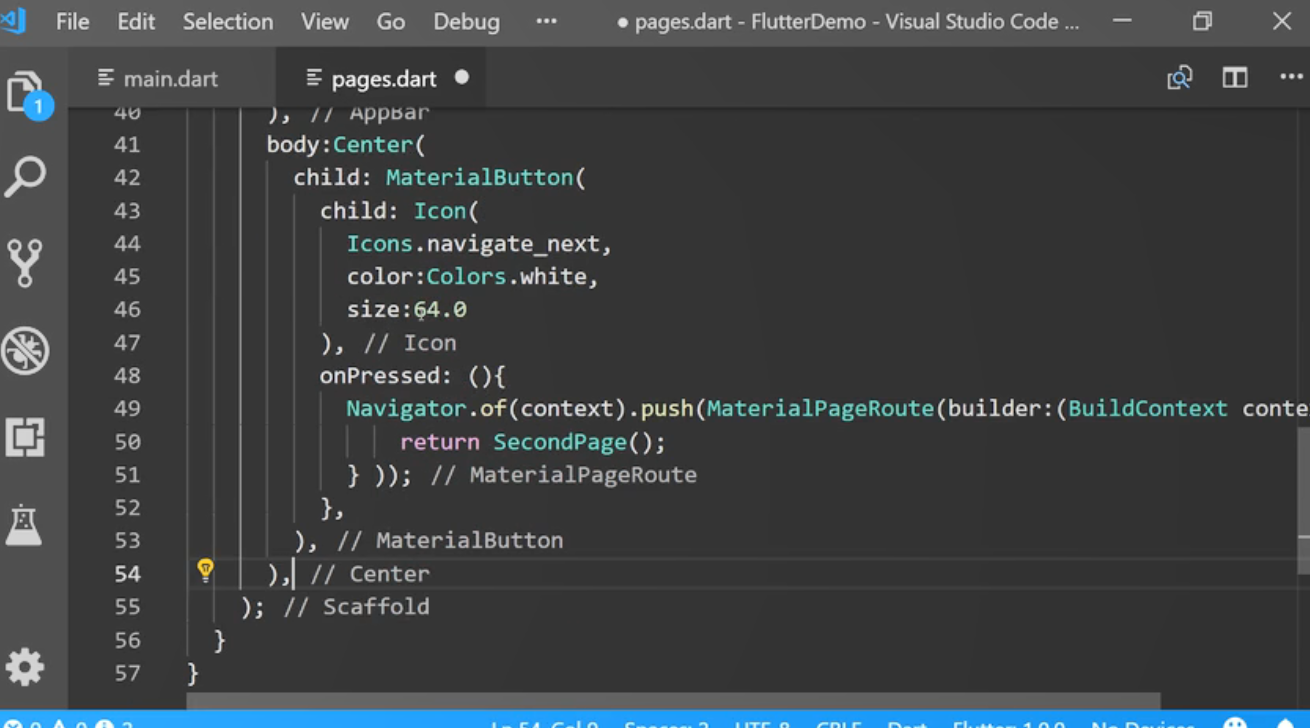Click line number 44 in the gutter
1310x728 pixels.
coord(127,243)
